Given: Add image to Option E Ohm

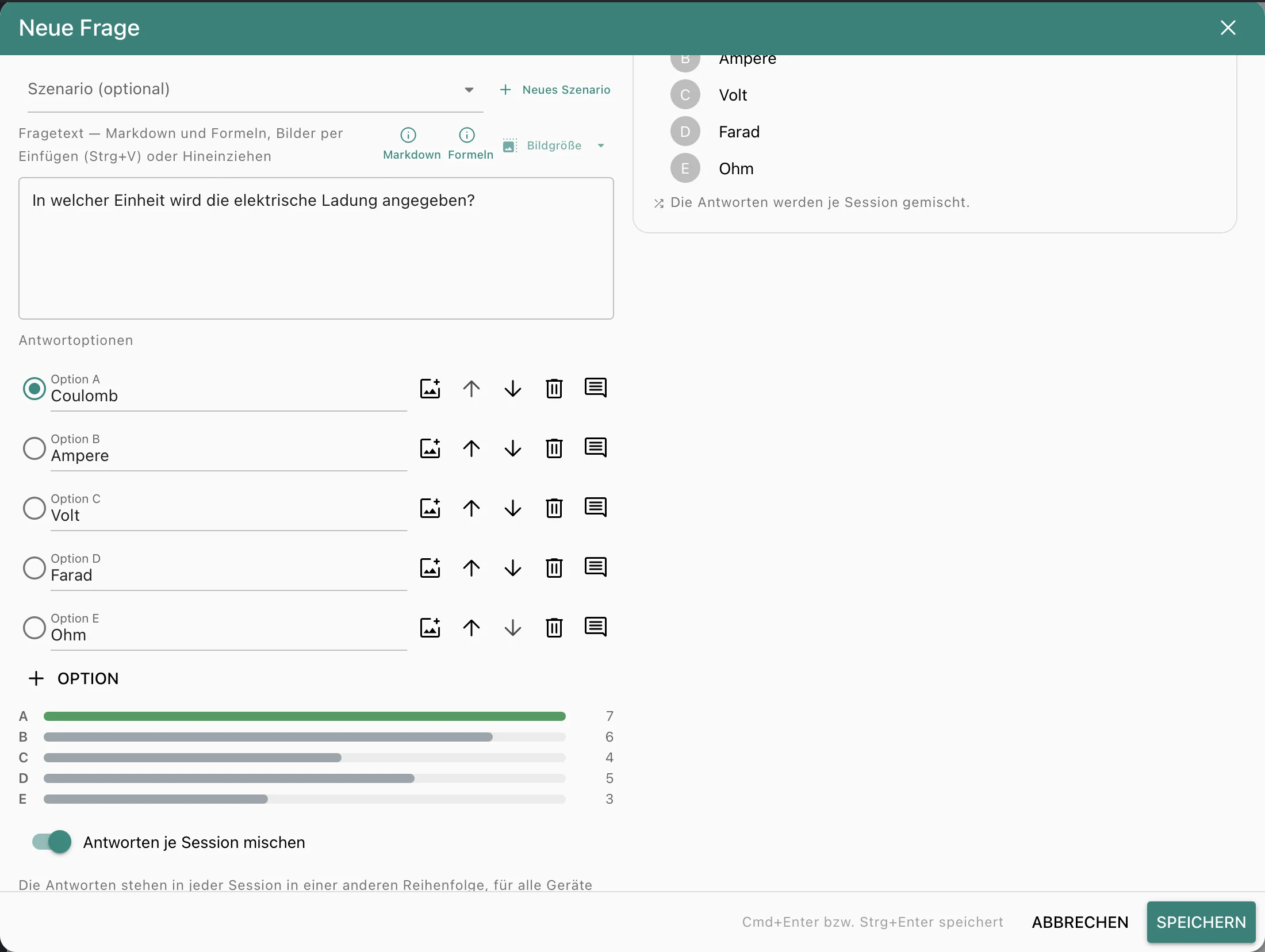Looking at the screenshot, I should [x=430, y=628].
